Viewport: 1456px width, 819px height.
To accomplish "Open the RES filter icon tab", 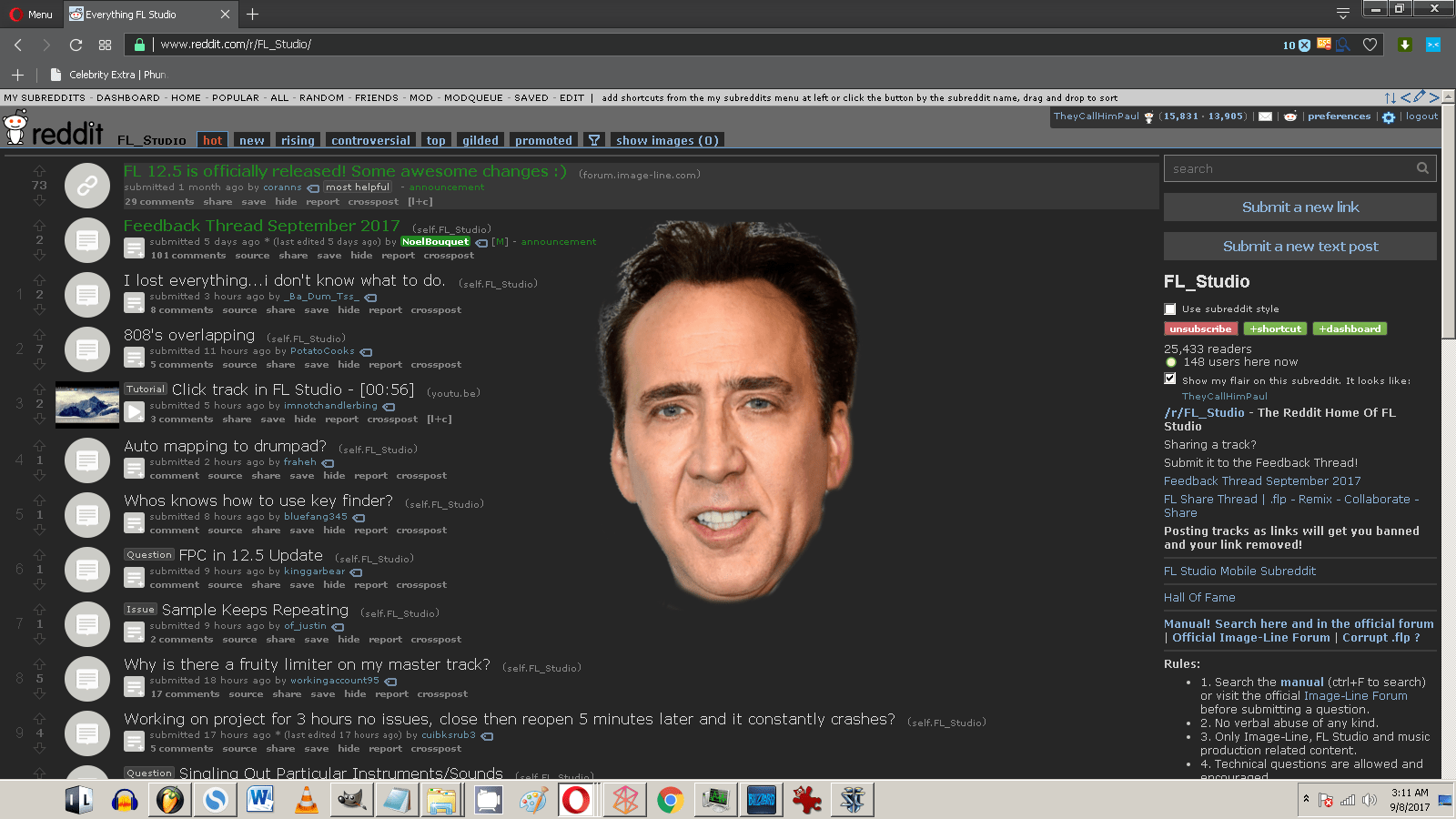I will click(x=594, y=140).
